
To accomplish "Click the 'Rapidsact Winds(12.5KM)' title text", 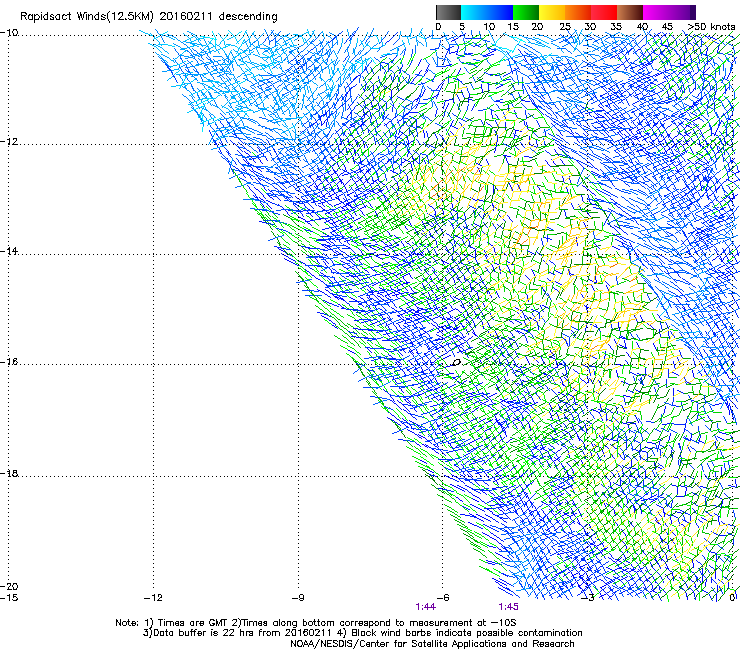I will point(87,16).
